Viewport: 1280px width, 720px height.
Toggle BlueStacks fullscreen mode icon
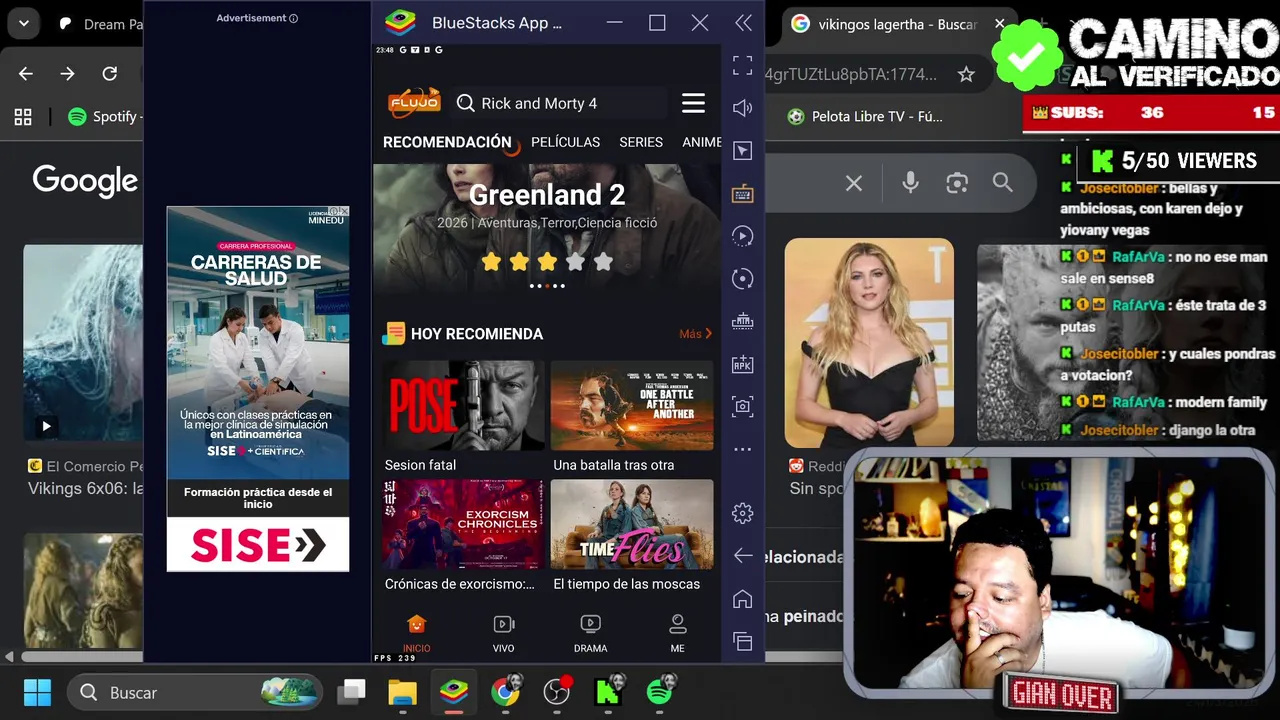coord(742,65)
